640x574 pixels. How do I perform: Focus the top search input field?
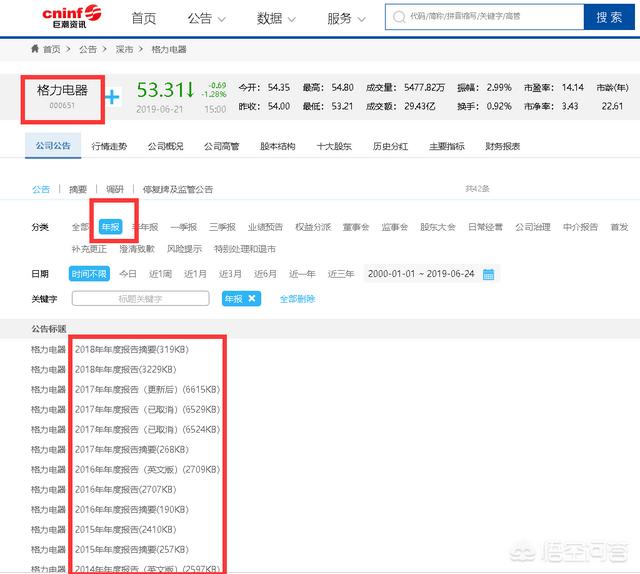[484, 17]
